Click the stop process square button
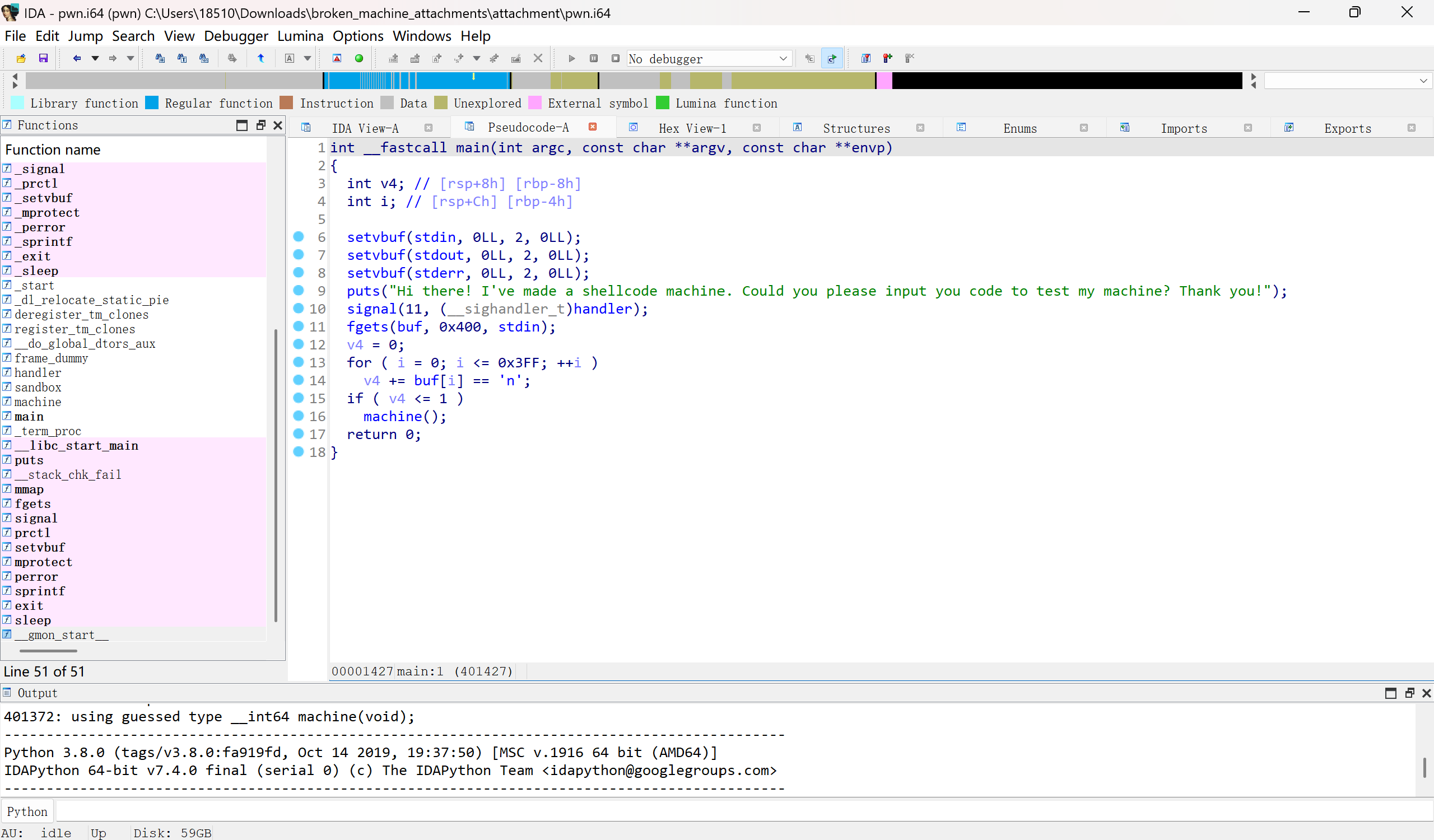 click(x=615, y=59)
